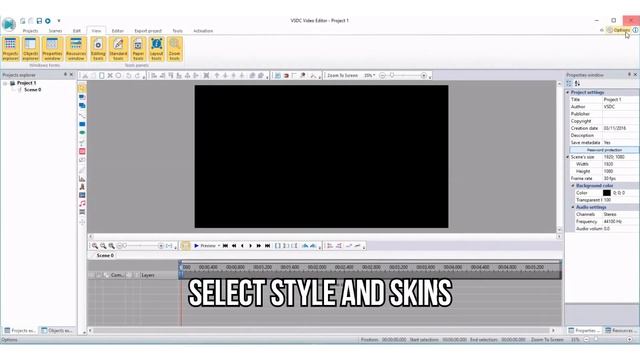Click the Redo arrow icon
This screenshot has width=640, height=360.
[x=138, y=76]
